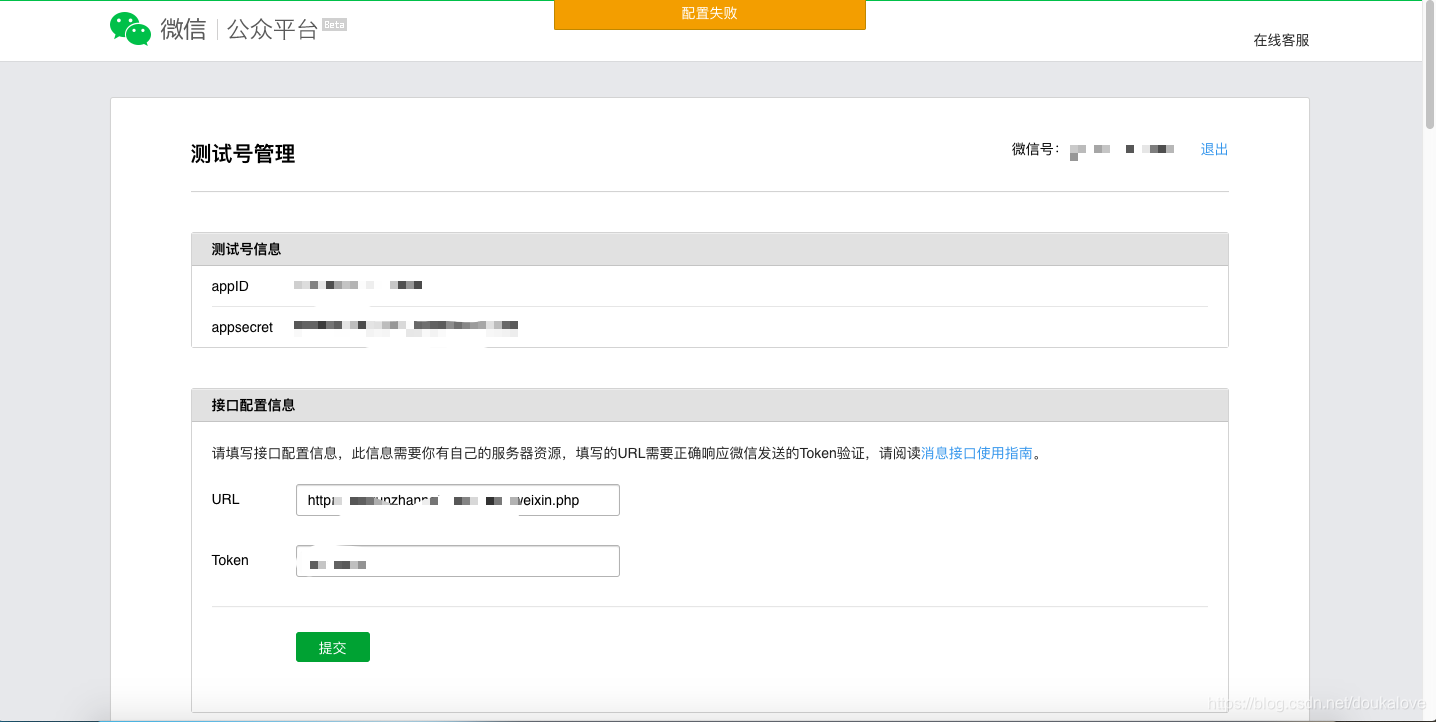Click the 配置失败 notification banner
The image size is (1436, 722).
click(x=710, y=14)
